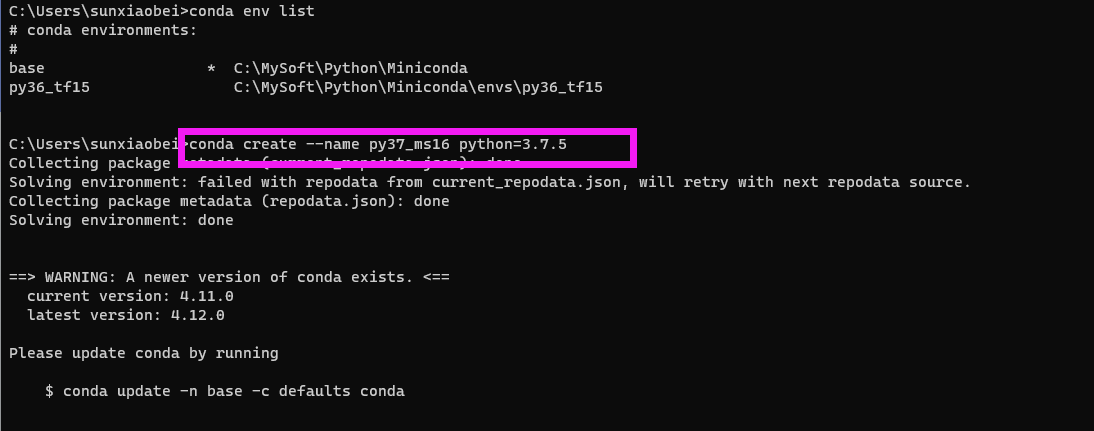Viewport: 1094px width, 431px height.
Task: Click the base Miniconda install path
Action: [351, 68]
